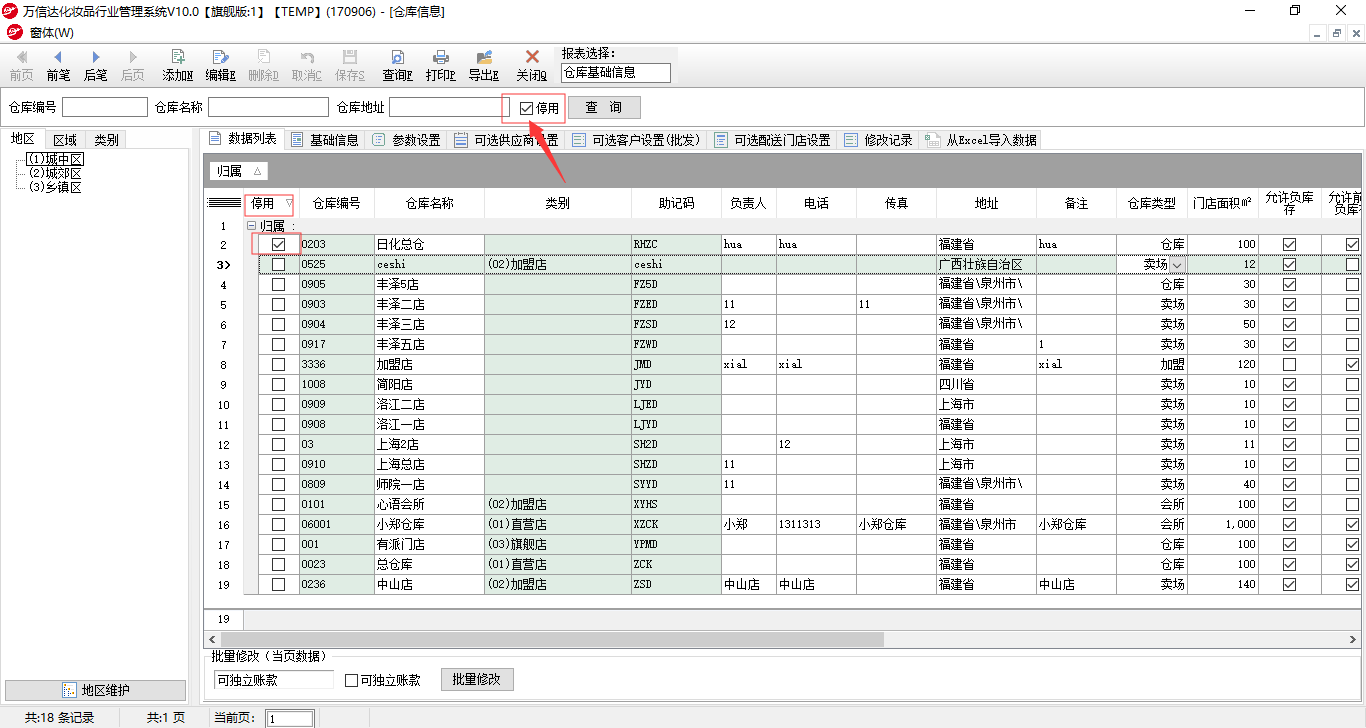Check 停用 box for 加盟店 3336 row

(x=278, y=364)
